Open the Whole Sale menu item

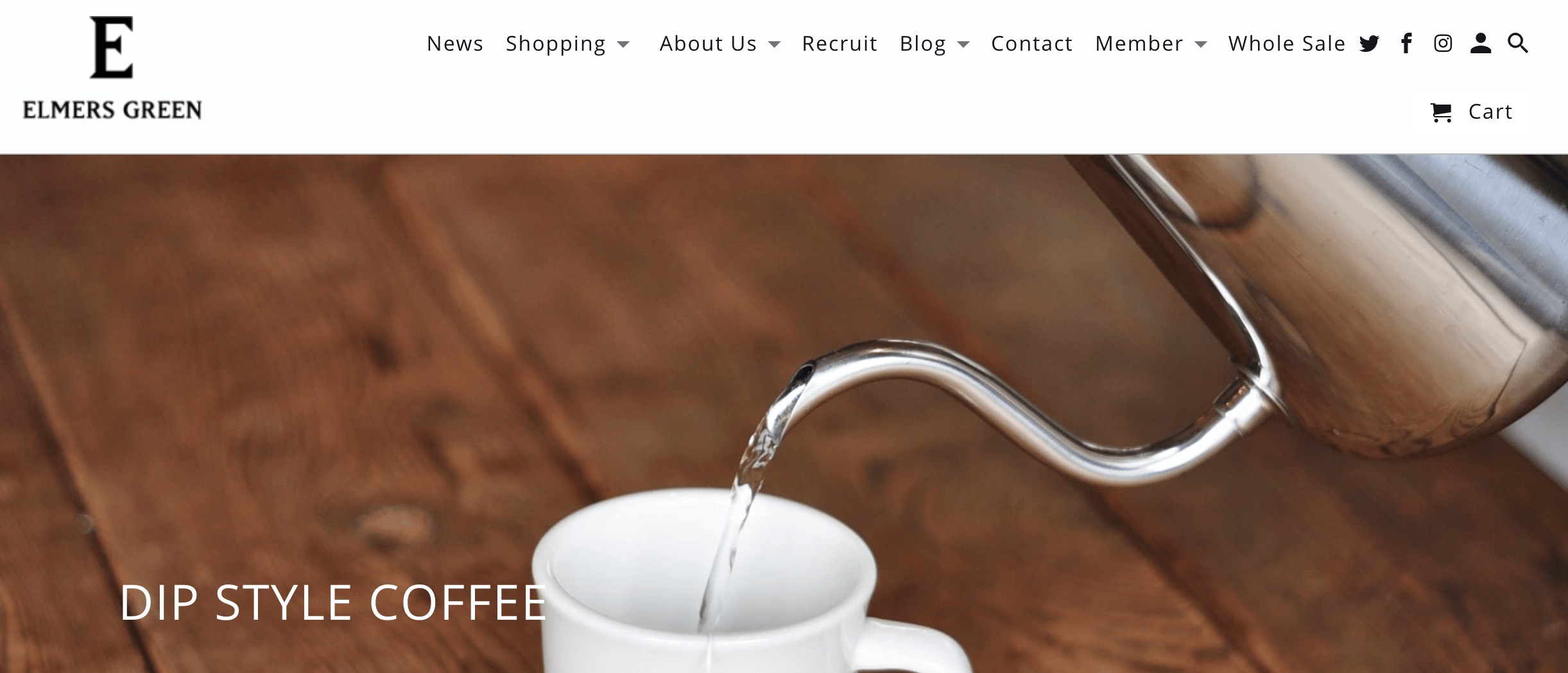click(1287, 43)
